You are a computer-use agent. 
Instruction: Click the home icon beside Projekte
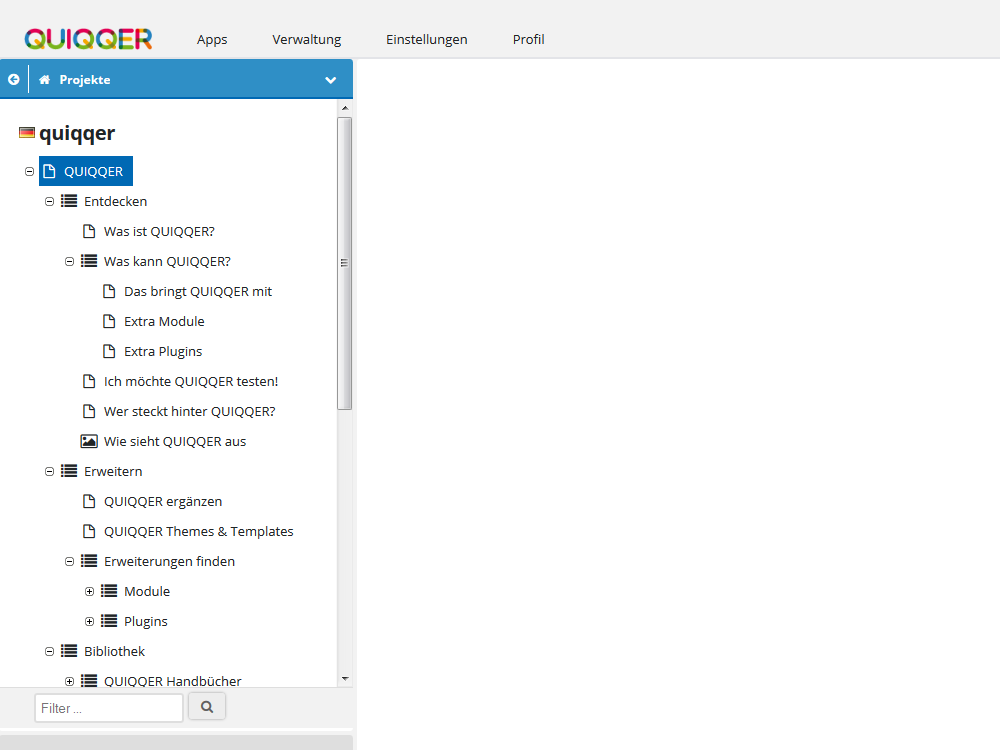(45, 80)
